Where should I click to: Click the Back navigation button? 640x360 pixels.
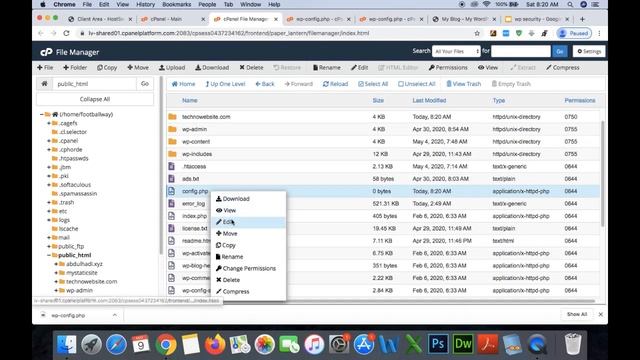pyautogui.click(x=265, y=84)
